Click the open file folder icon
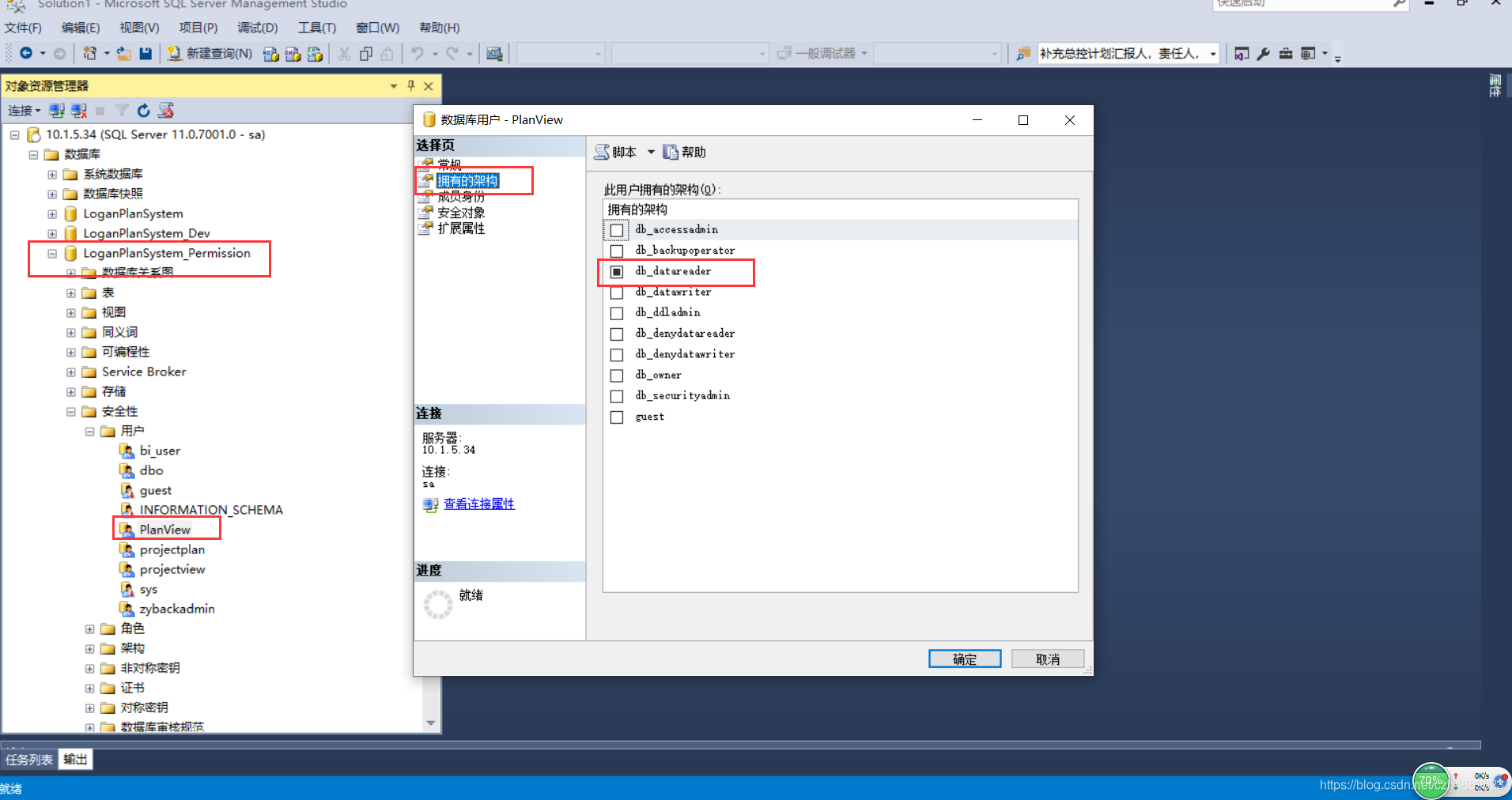The height and width of the screenshot is (800, 1512). pyautogui.click(x=124, y=53)
